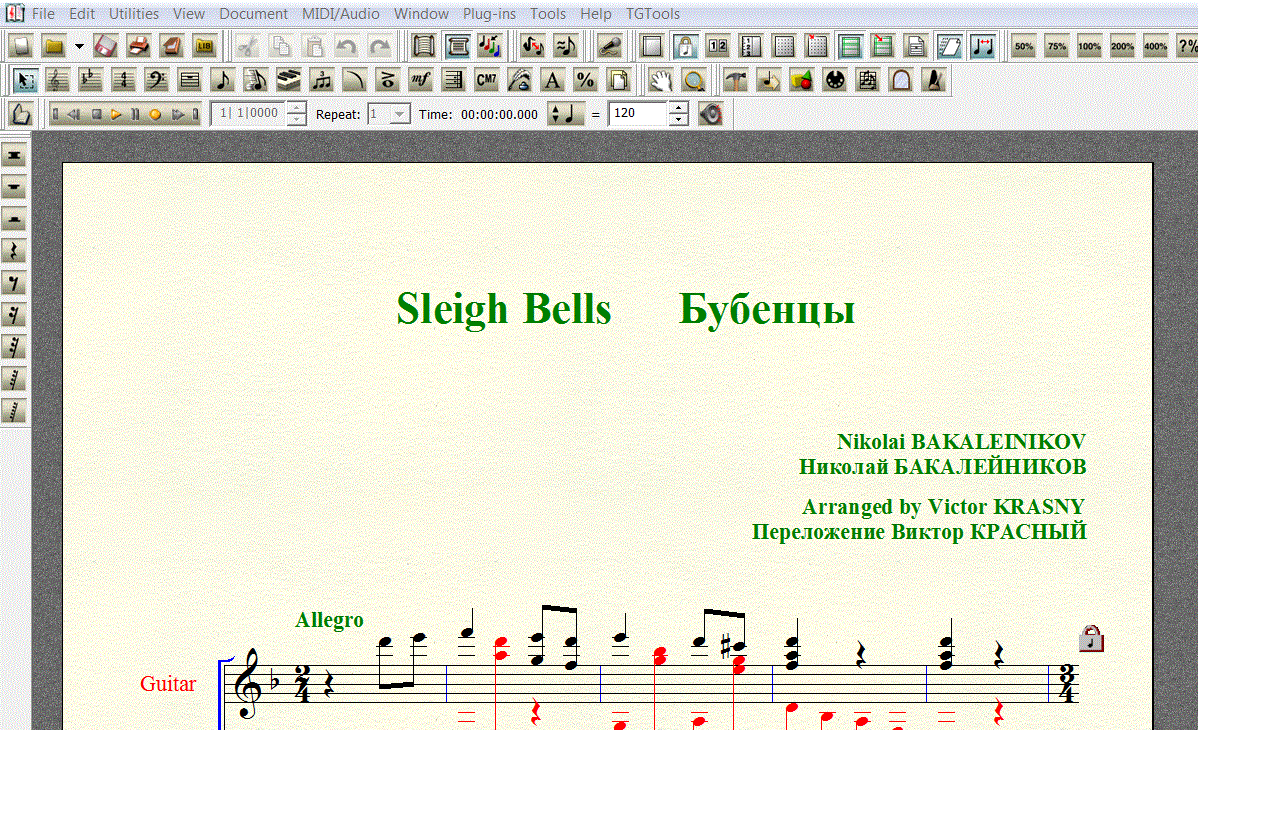Toggle Display in Concert Pitch icon

[x=532, y=46]
